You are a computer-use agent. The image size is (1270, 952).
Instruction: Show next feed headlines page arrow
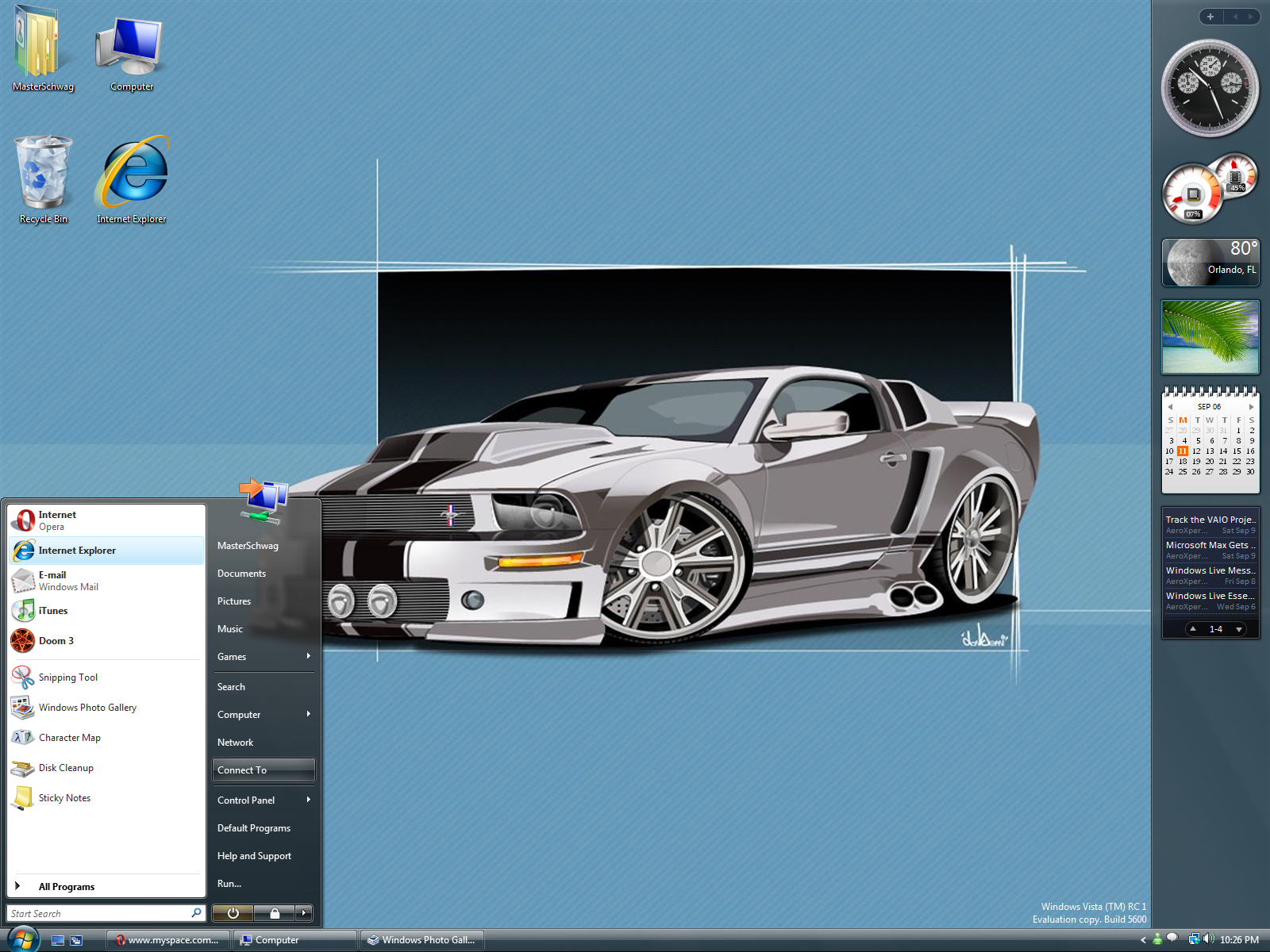(1239, 629)
